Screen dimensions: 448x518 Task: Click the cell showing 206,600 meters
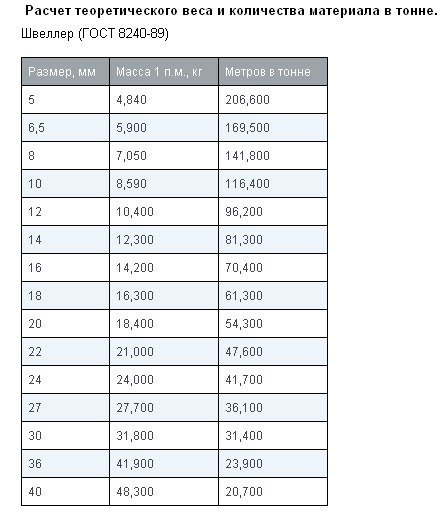(273, 100)
